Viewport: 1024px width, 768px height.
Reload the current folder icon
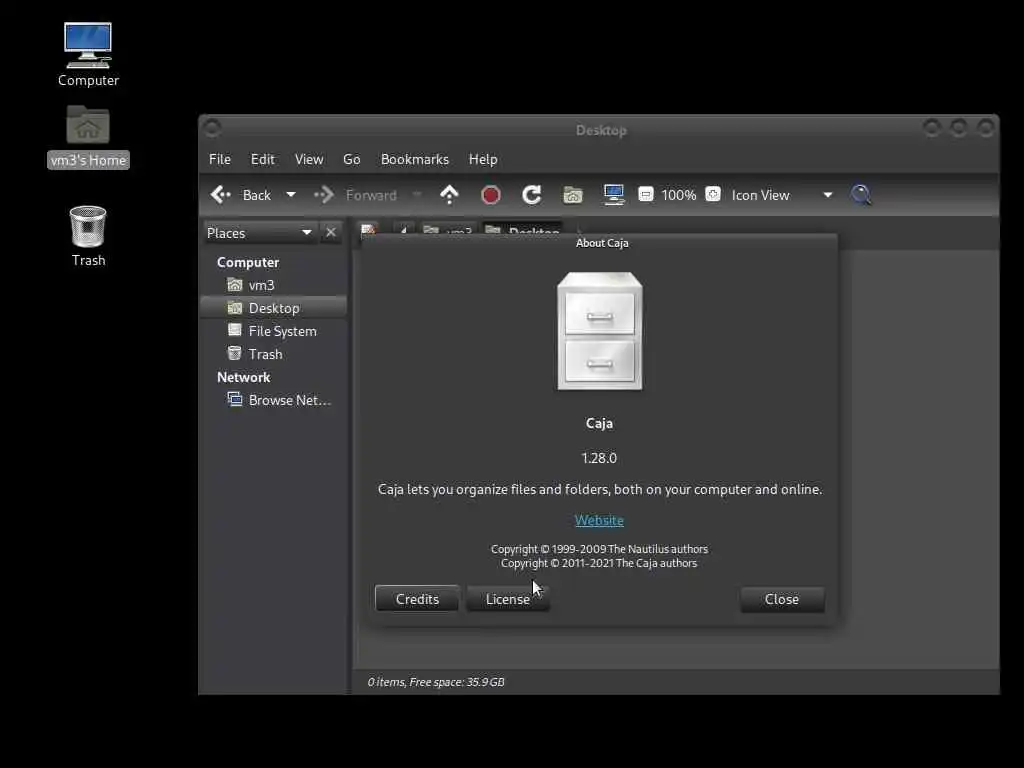(532, 195)
